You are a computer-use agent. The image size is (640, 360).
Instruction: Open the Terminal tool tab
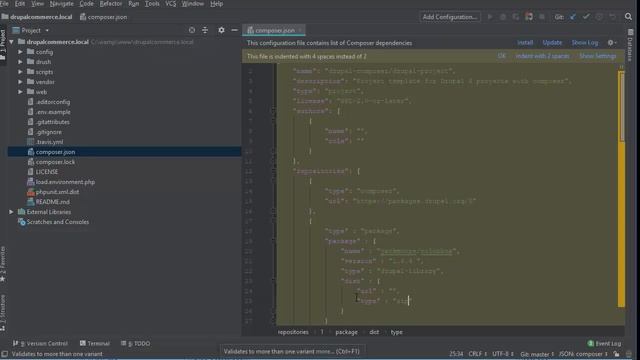[95, 343]
